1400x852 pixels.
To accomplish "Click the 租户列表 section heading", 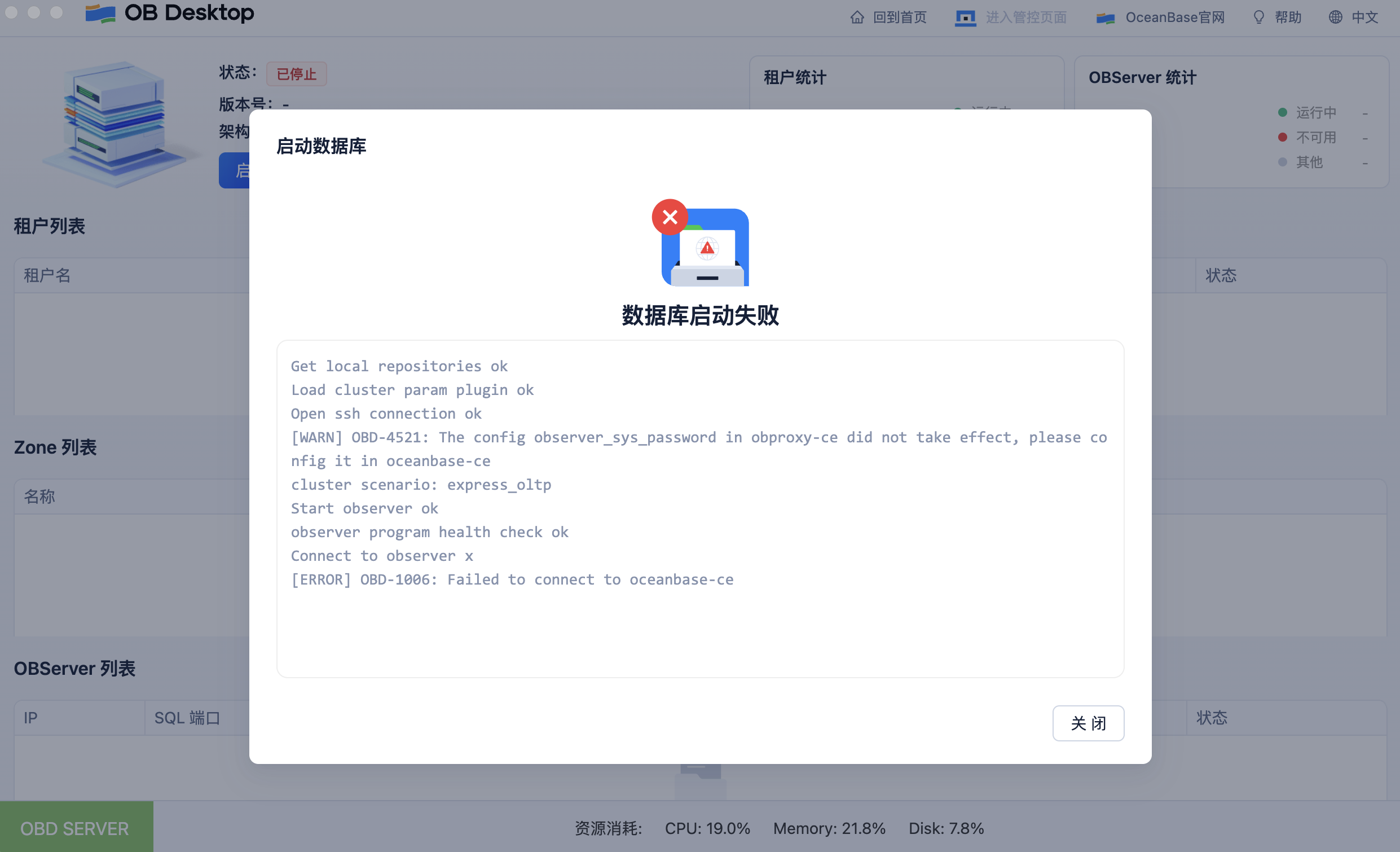I will [50, 226].
